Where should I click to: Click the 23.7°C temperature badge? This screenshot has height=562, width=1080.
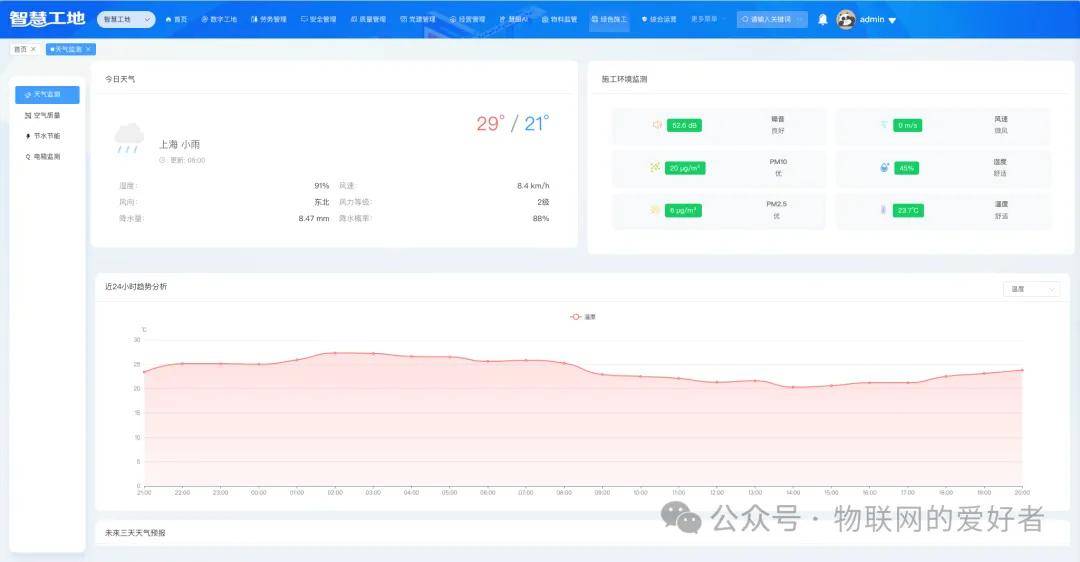click(x=908, y=210)
